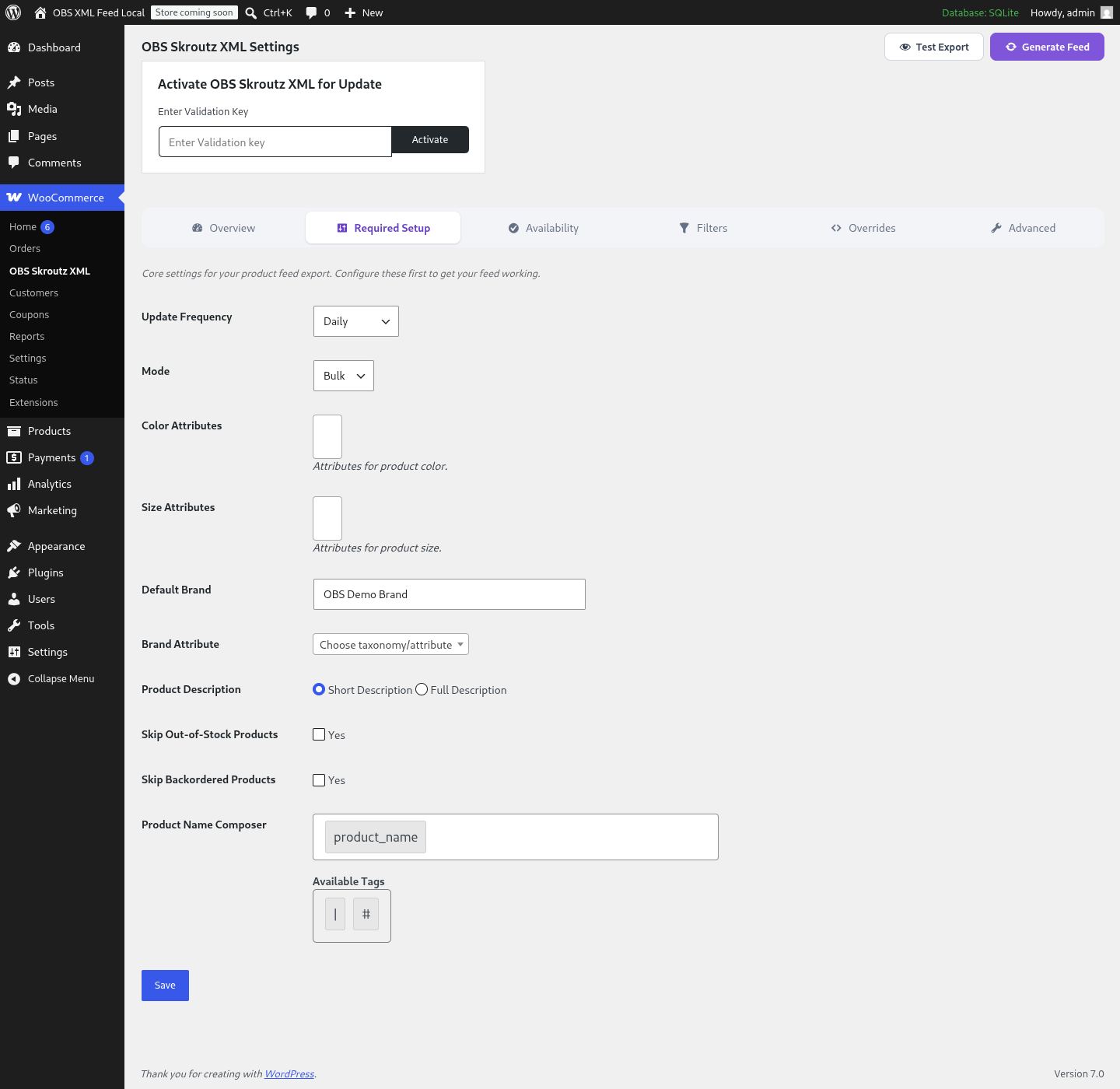
Task: Open the site home icon in admin bar
Action: coord(40,12)
